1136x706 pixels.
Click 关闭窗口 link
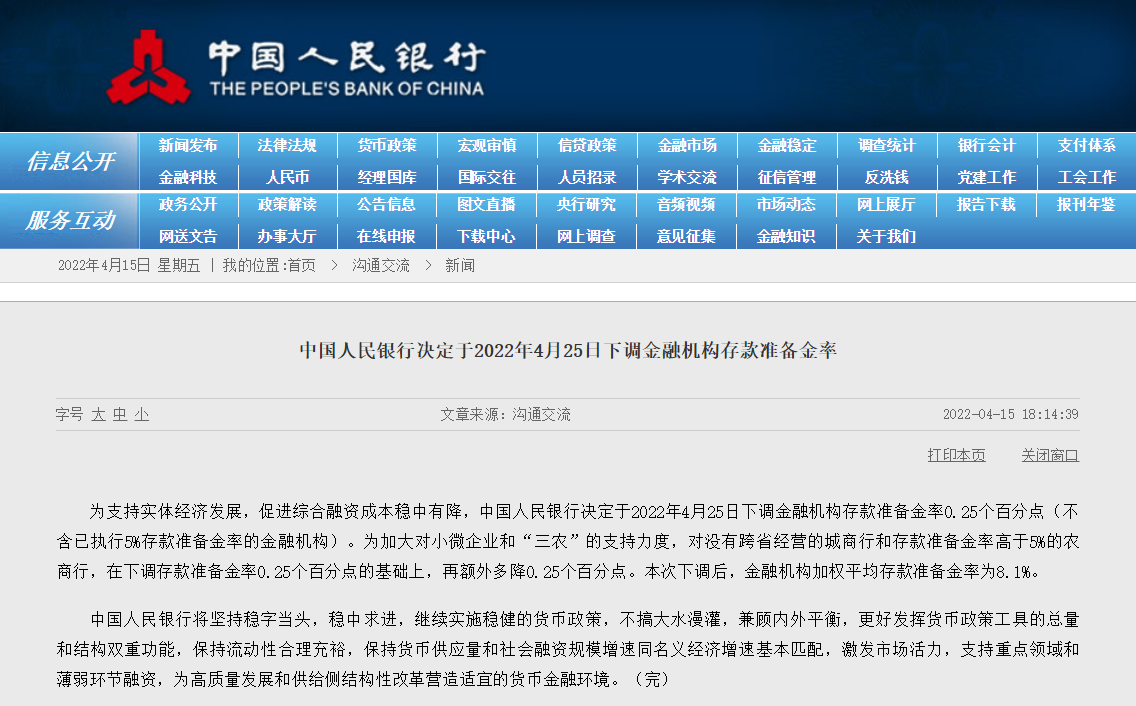[x=1050, y=455]
